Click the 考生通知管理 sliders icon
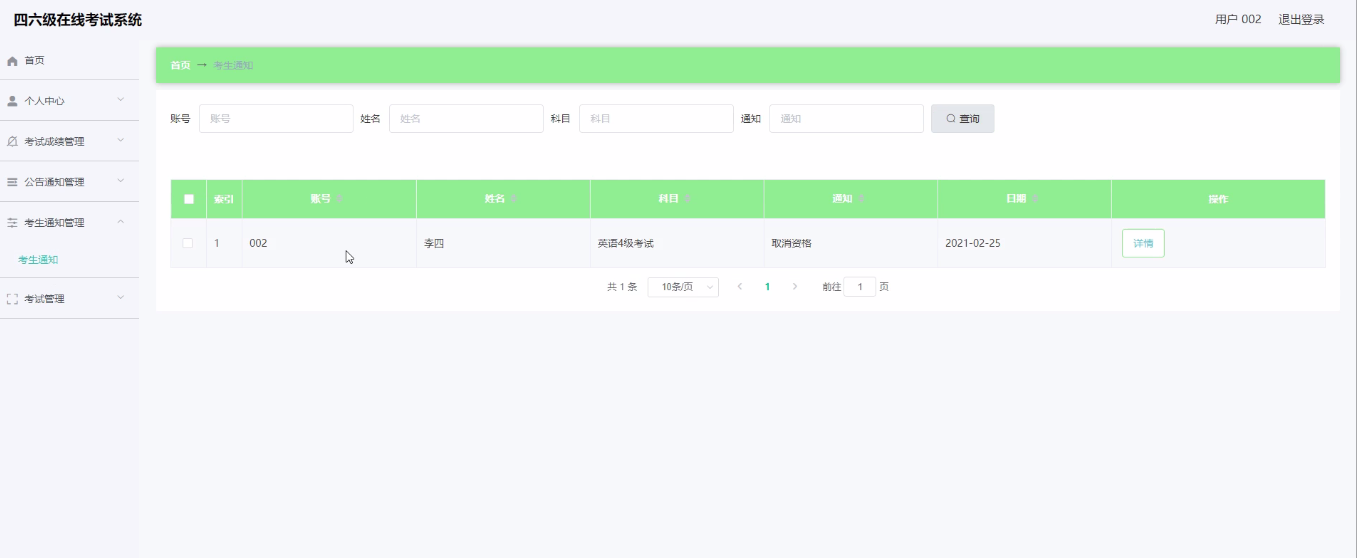The width and height of the screenshot is (1357, 558). tap(12, 223)
